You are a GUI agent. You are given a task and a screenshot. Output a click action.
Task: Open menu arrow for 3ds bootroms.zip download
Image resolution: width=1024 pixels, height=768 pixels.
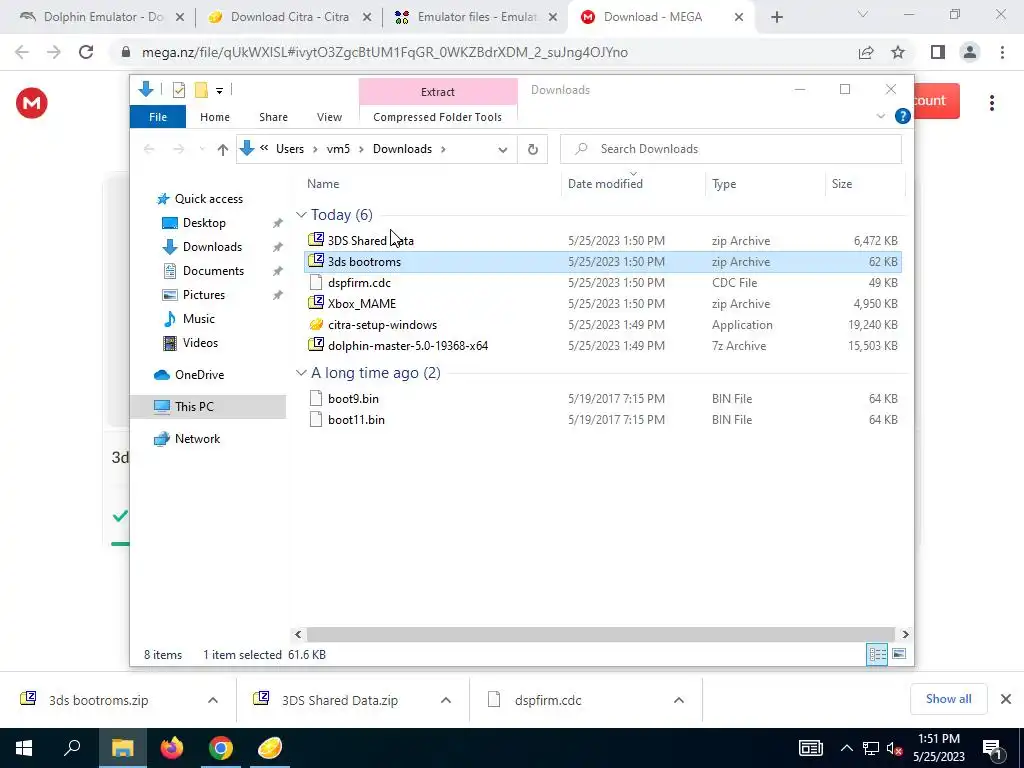coord(213,700)
